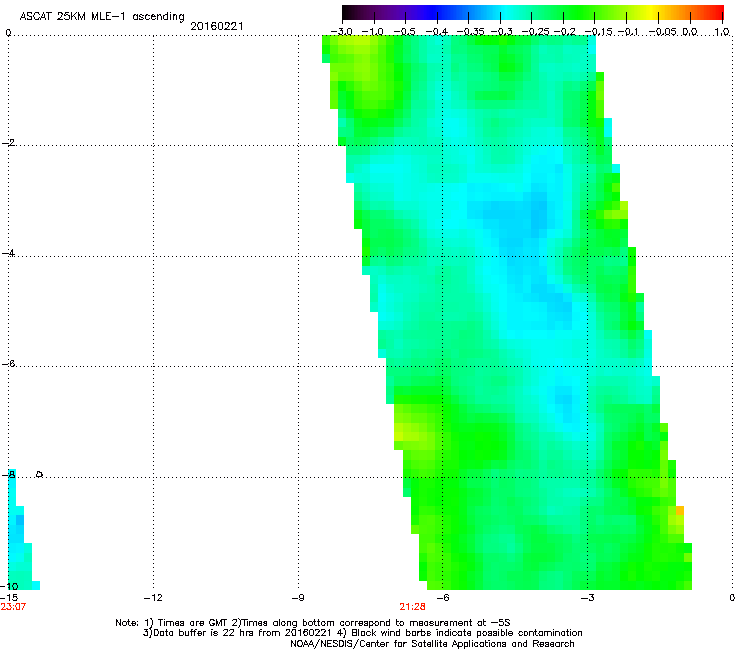
Task: Click the latitude axis label -8
Action: [x=8, y=474]
